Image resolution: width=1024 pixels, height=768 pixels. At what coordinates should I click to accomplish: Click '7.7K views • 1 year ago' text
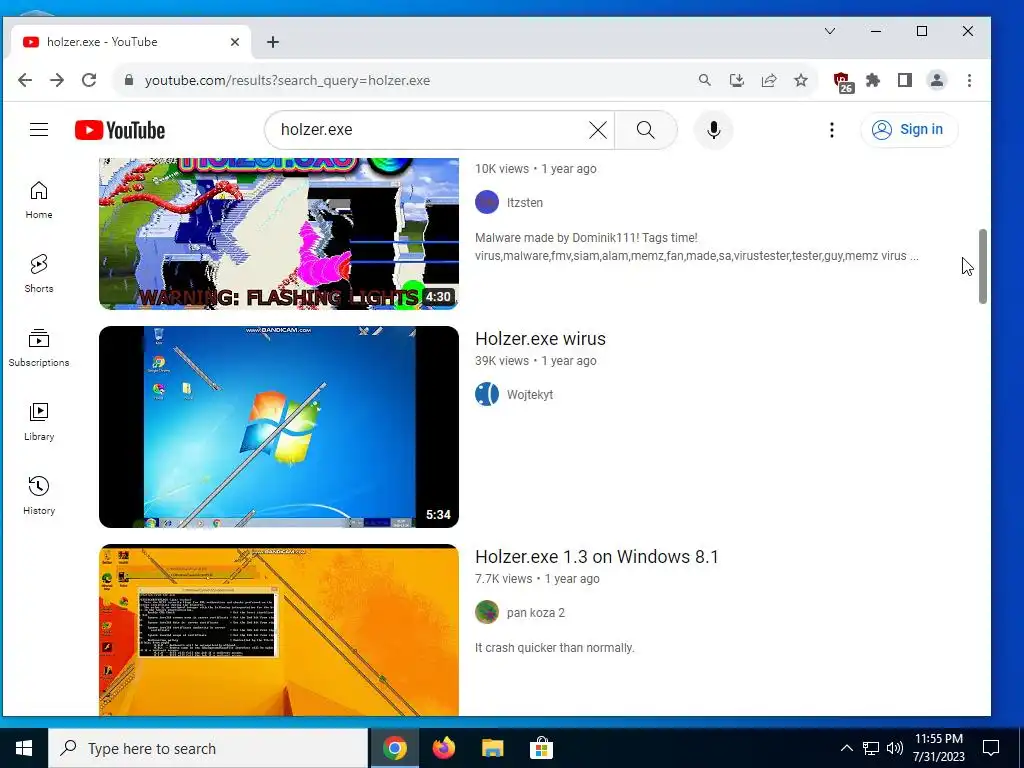[537, 579]
